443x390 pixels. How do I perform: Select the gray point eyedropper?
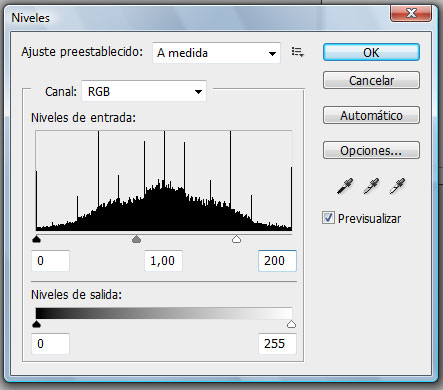[371, 186]
